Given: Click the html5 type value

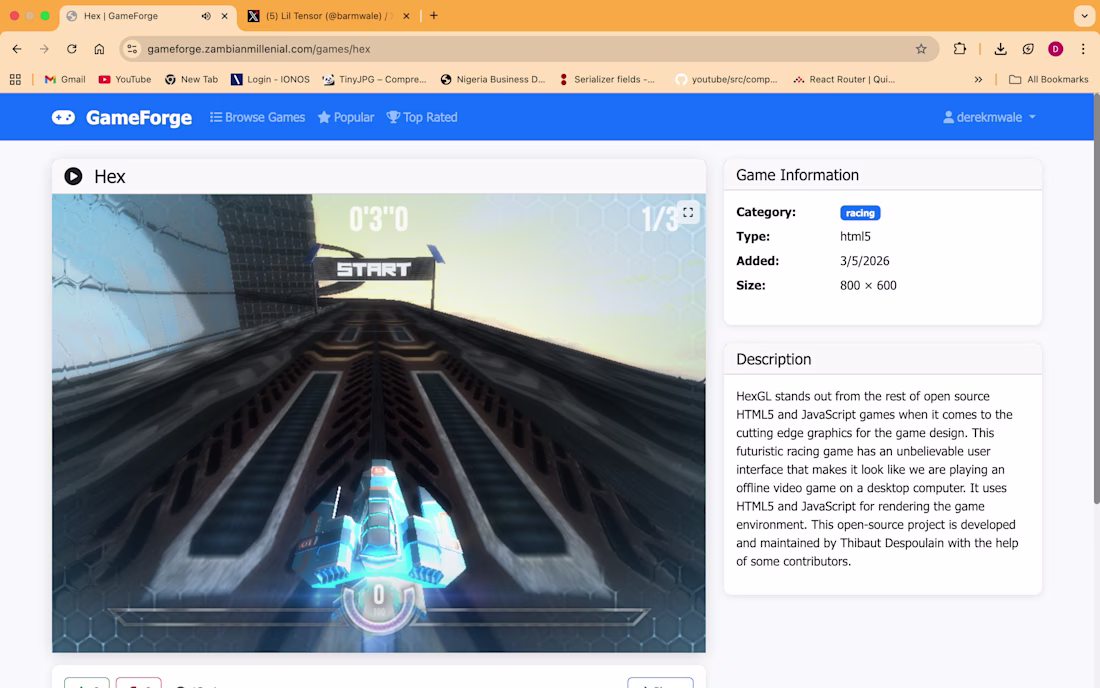Looking at the screenshot, I should point(855,236).
